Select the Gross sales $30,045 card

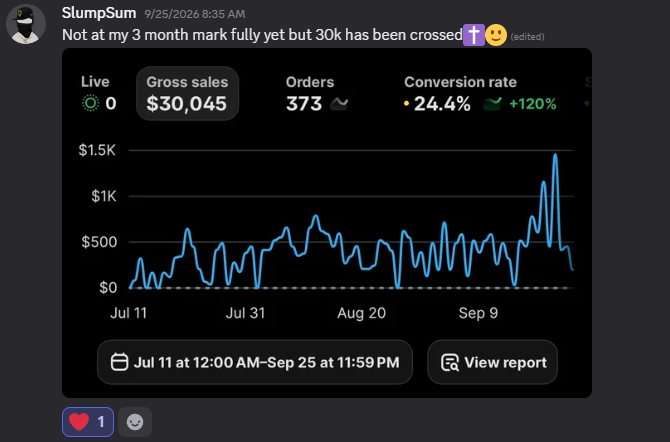pos(187,94)
